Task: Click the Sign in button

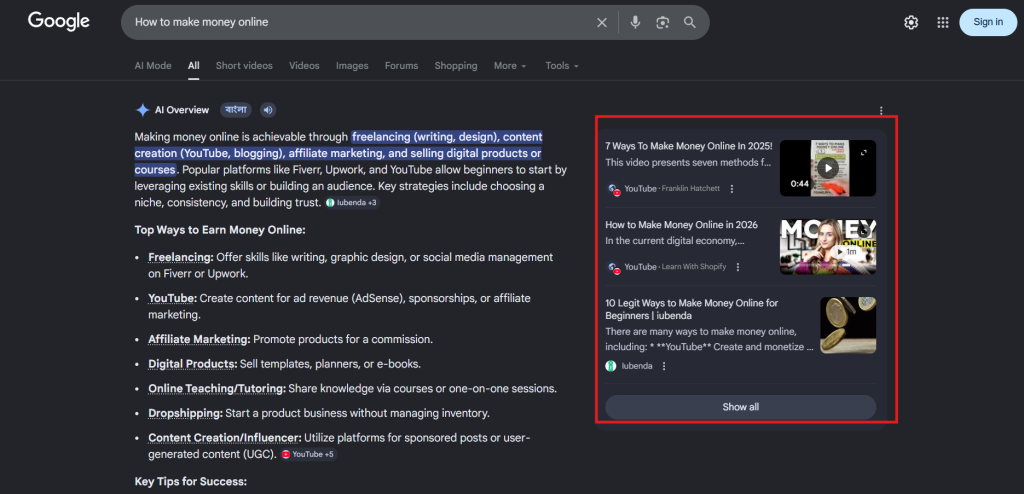Action: 987,22
